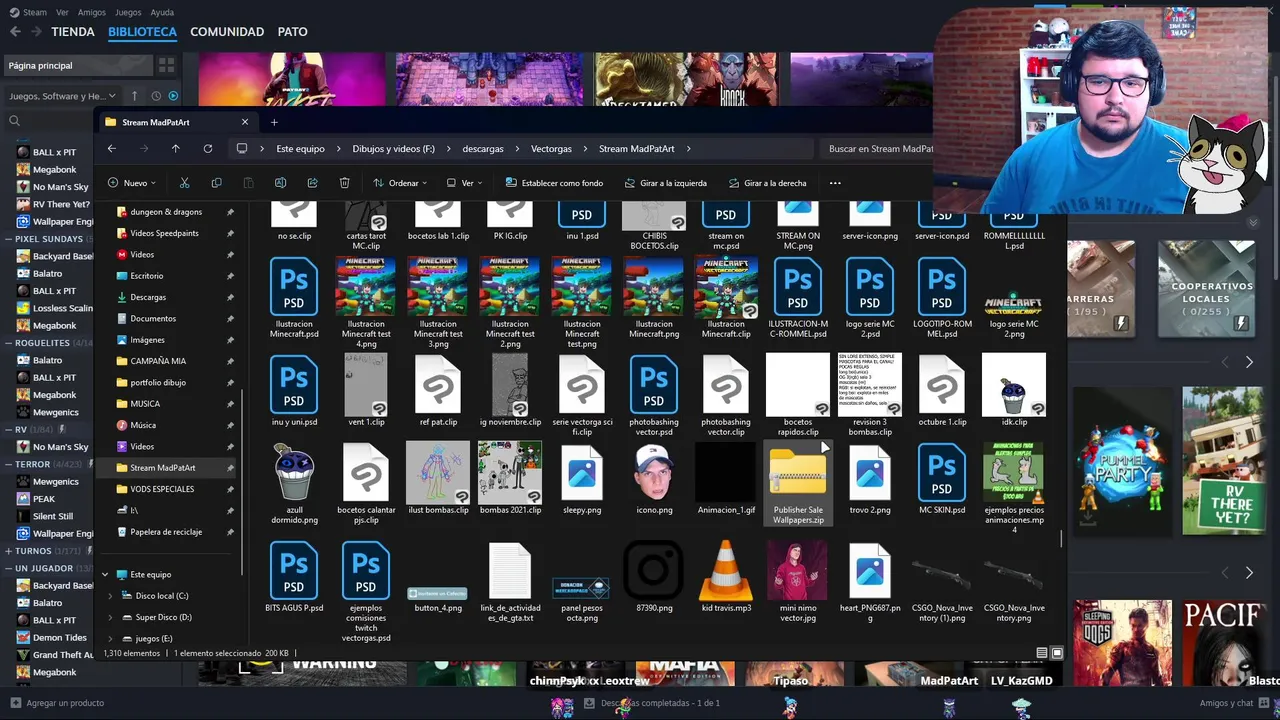Go up one folder with the up arrow
1280x720 pixels.
click(175, 148)
